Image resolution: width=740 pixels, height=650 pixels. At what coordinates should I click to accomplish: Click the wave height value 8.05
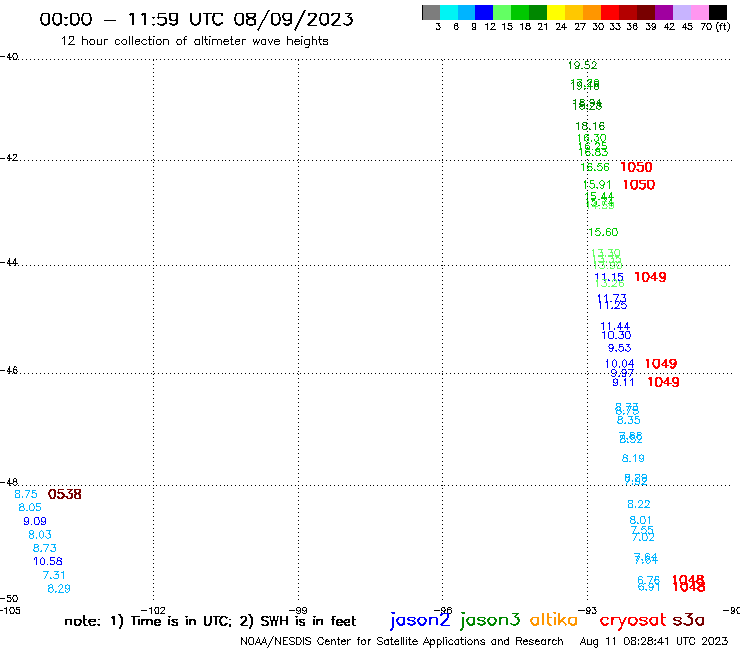[x=30, y=507]
